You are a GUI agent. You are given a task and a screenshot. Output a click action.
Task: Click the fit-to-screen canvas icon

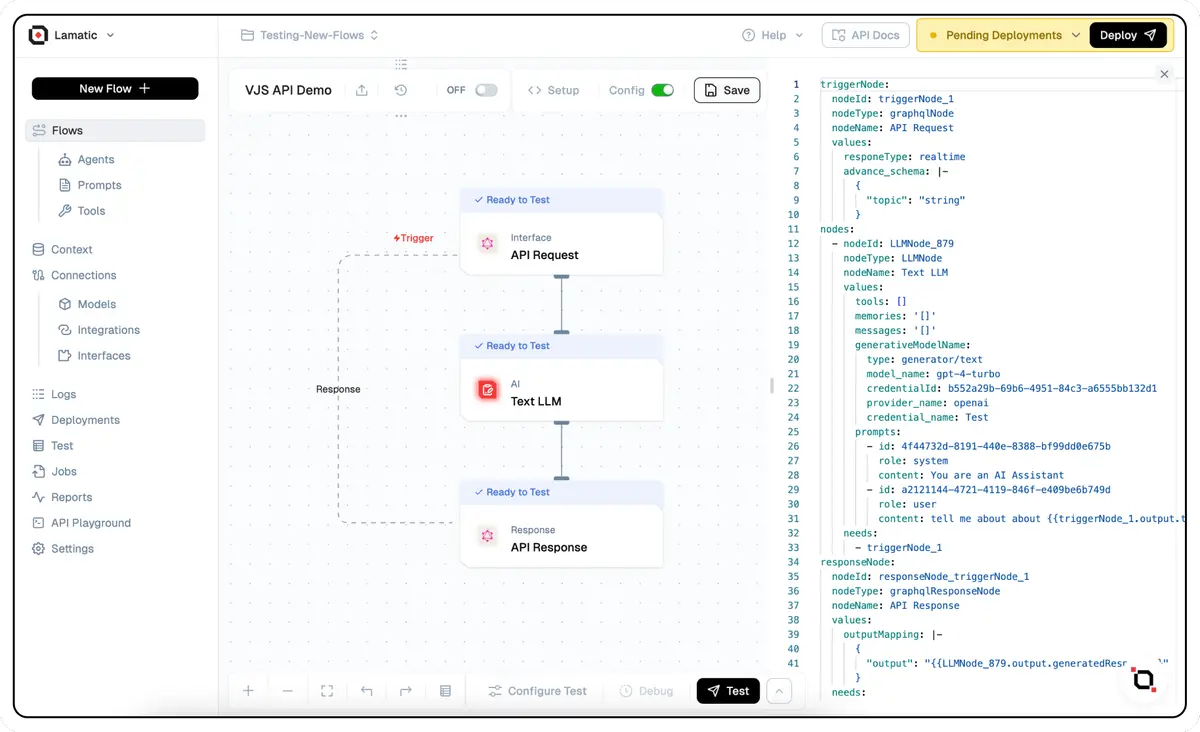click(x=327, y=691)
